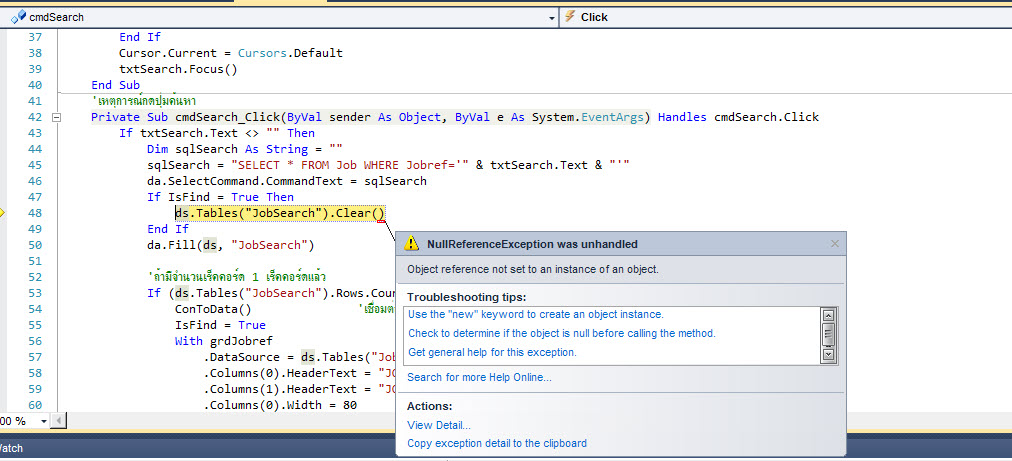Click 'With grdJobref' on line 56
Screen dimensions: 1012x461
click(x=224, y=341)
